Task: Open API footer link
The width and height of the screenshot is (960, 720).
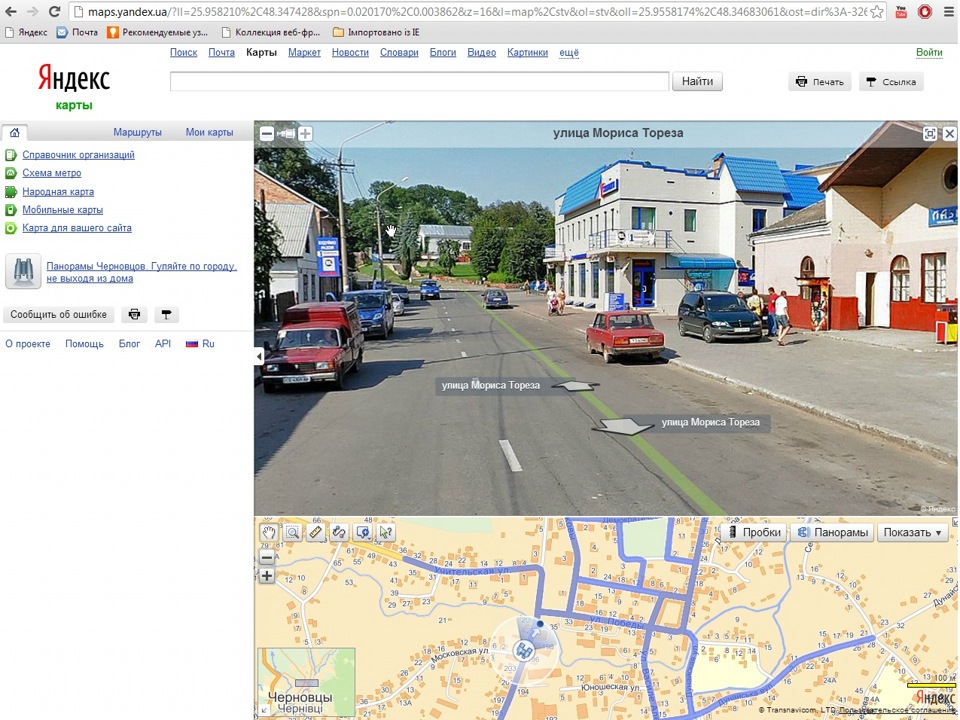Action: click(163, 344)
